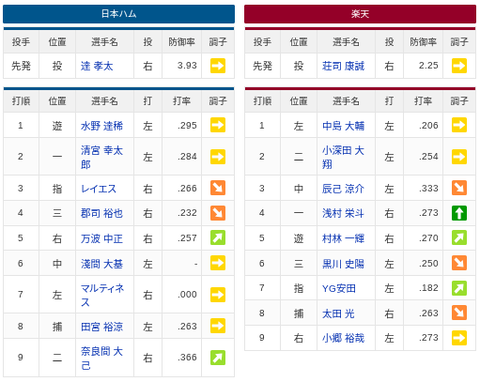The width and height of the screenshot is (480, 382).
Task: Select player name 奈良間 大己
Action: [102, 358]
